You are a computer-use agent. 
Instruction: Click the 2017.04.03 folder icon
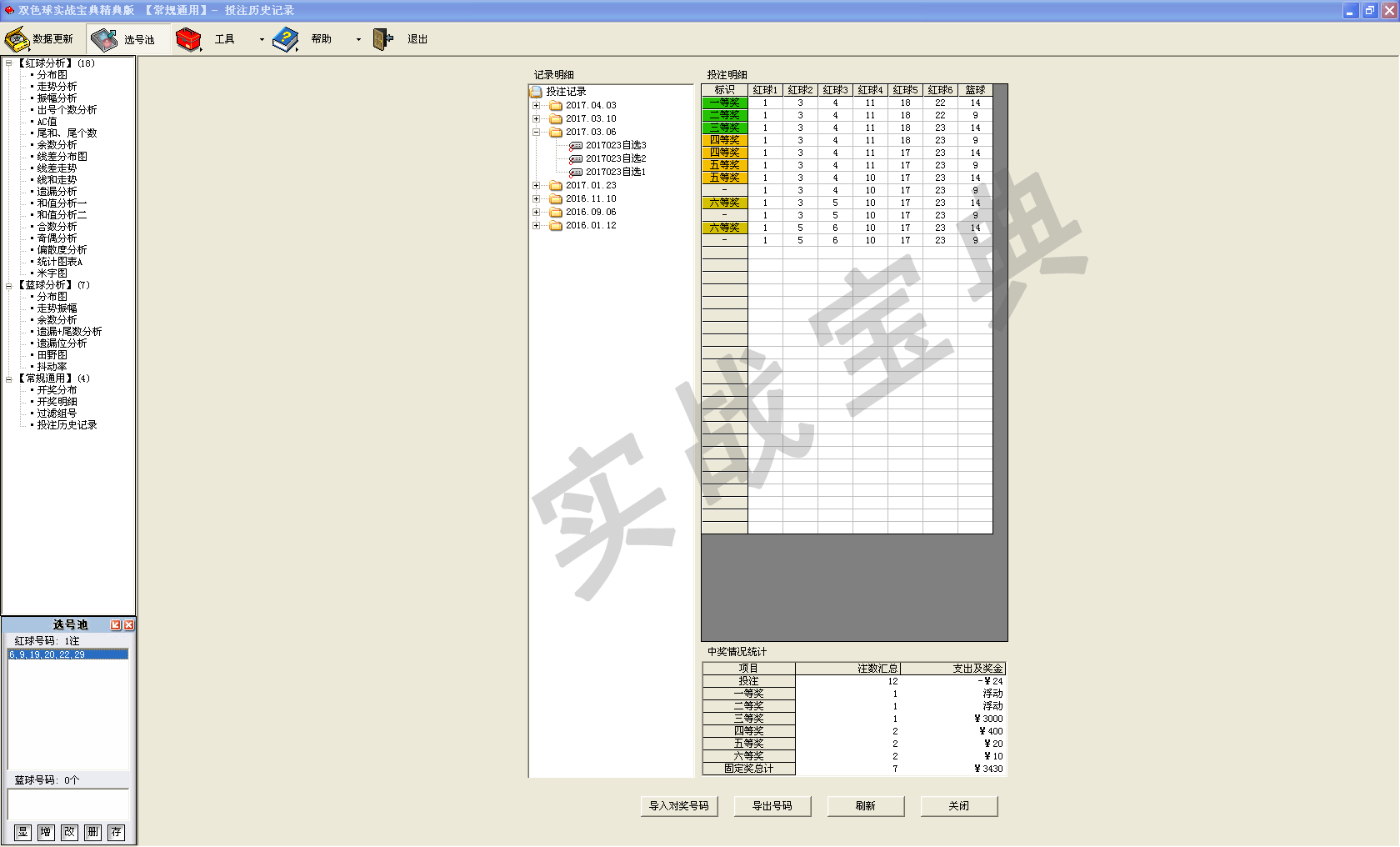click(556, 106)
